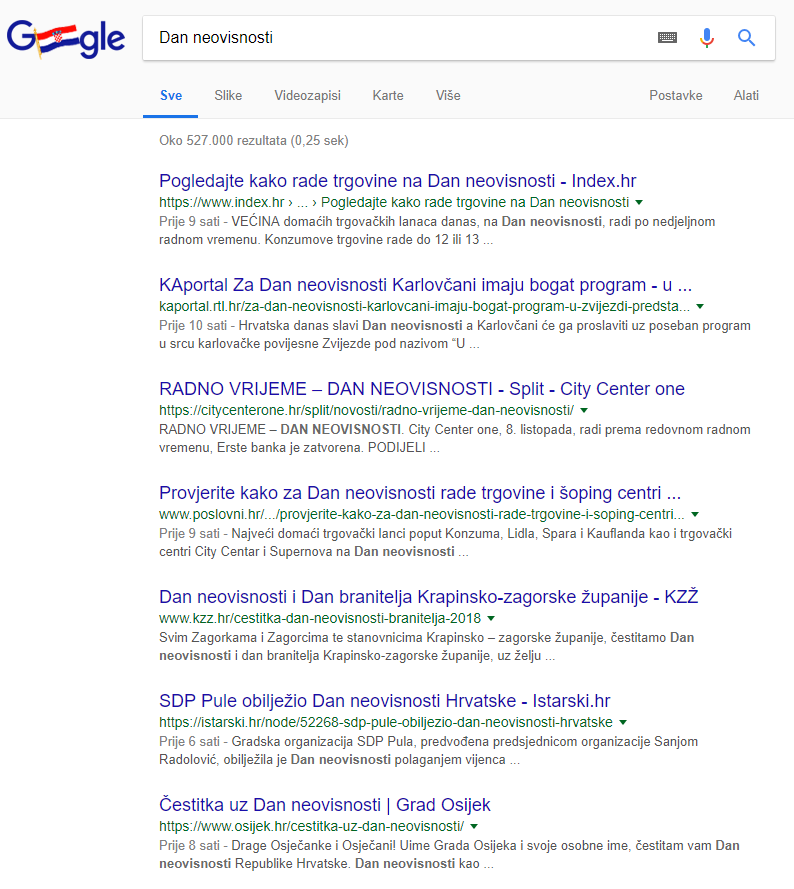Click the Google logo with Croatian flag

click(x=66, y=39)
